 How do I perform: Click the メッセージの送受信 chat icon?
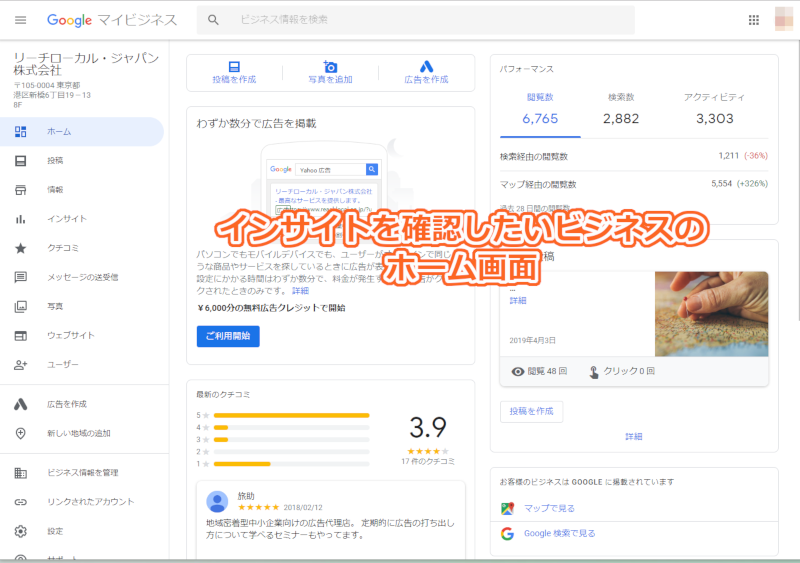(x=20, y=277)
